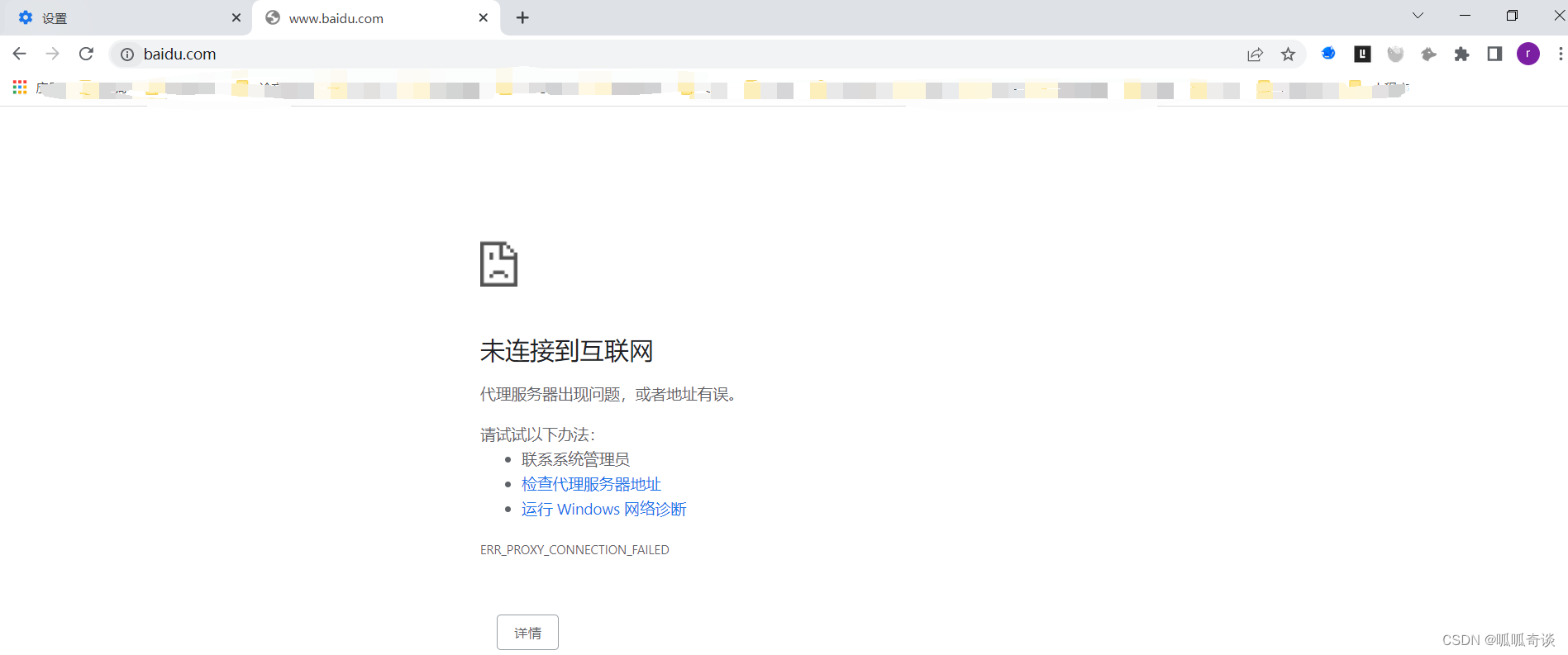Open the blue bird extension icon
This screenshot has width=1568, height=655.
pyautogui.click(x=1328, y=54)
